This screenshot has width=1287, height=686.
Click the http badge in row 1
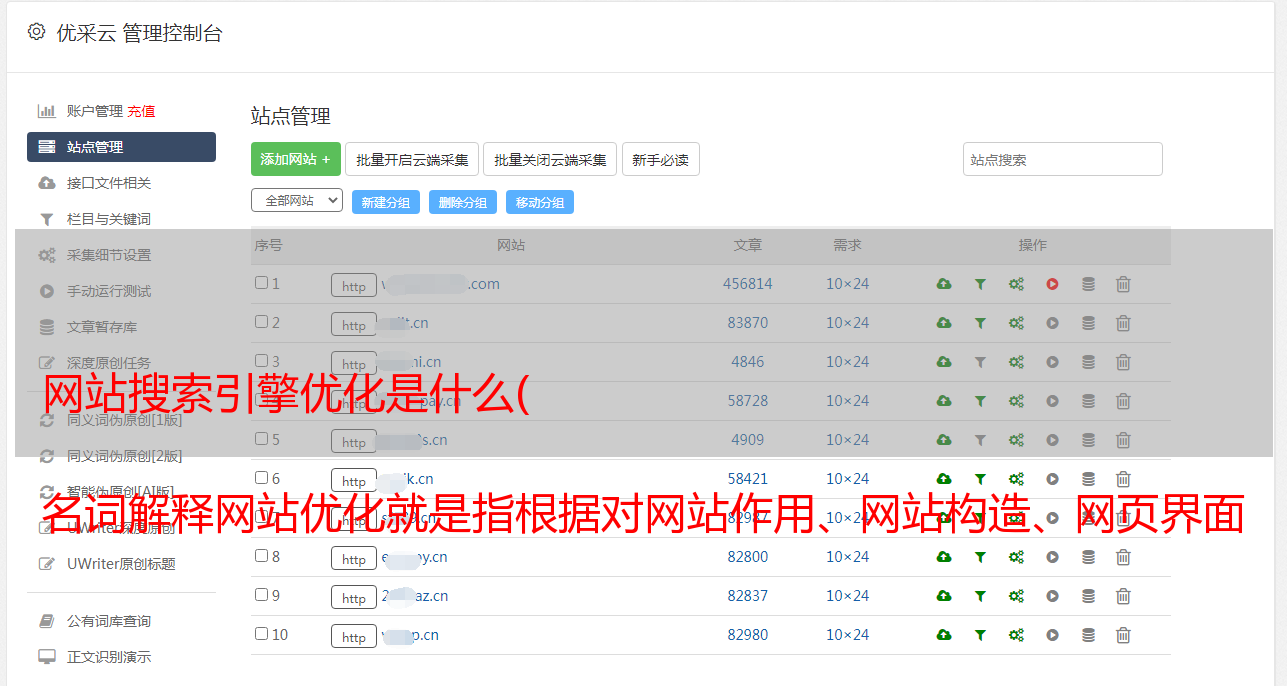[354, 285]
